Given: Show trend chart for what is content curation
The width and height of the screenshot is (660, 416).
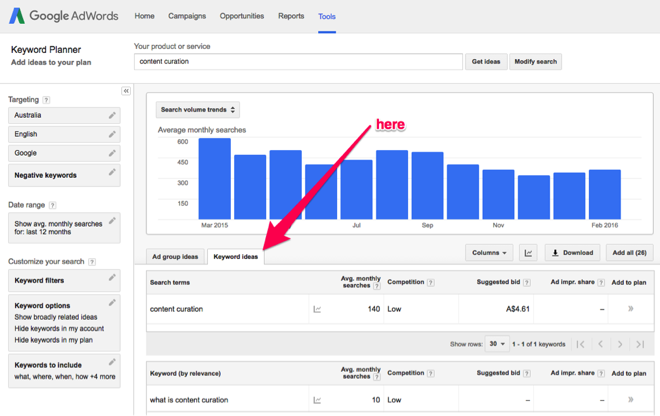Looking at the screenshot, I should pos(317,400).
